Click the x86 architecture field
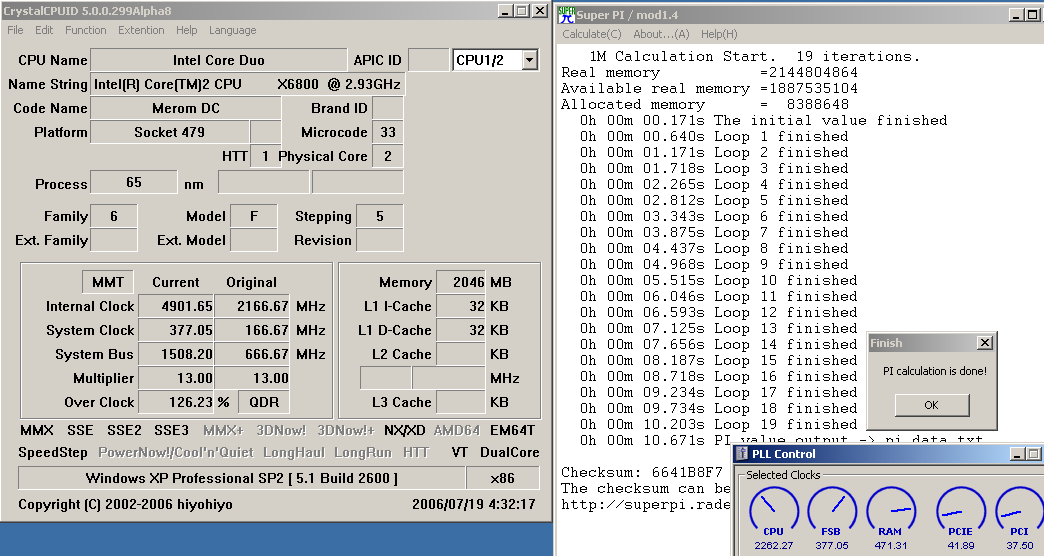 502,478
